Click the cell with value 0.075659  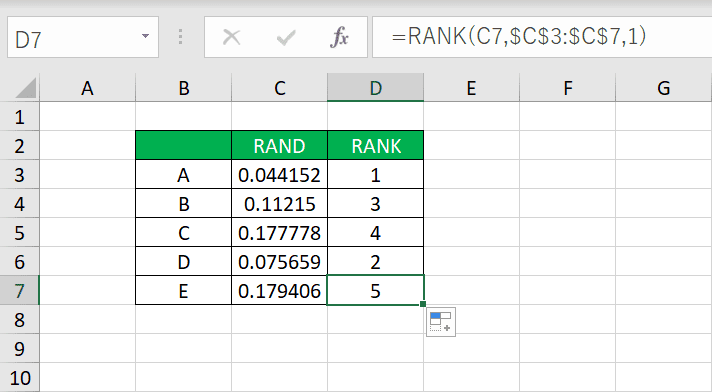(279, 262)
